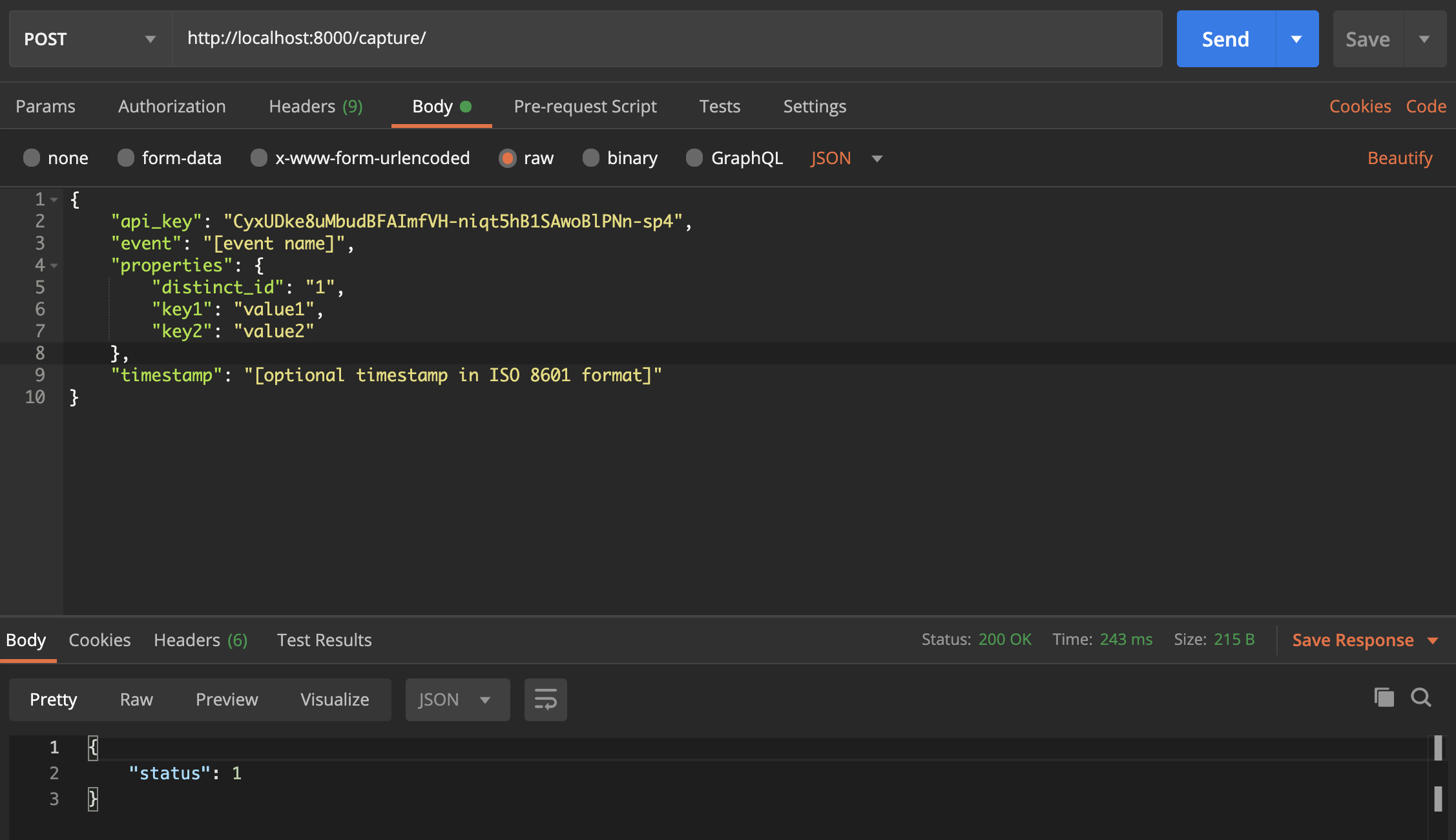The height and width of the screenshot is (840, 1456).
Task: Select the none body radio button
Action: pyautogui.click(x=32, y=158)
